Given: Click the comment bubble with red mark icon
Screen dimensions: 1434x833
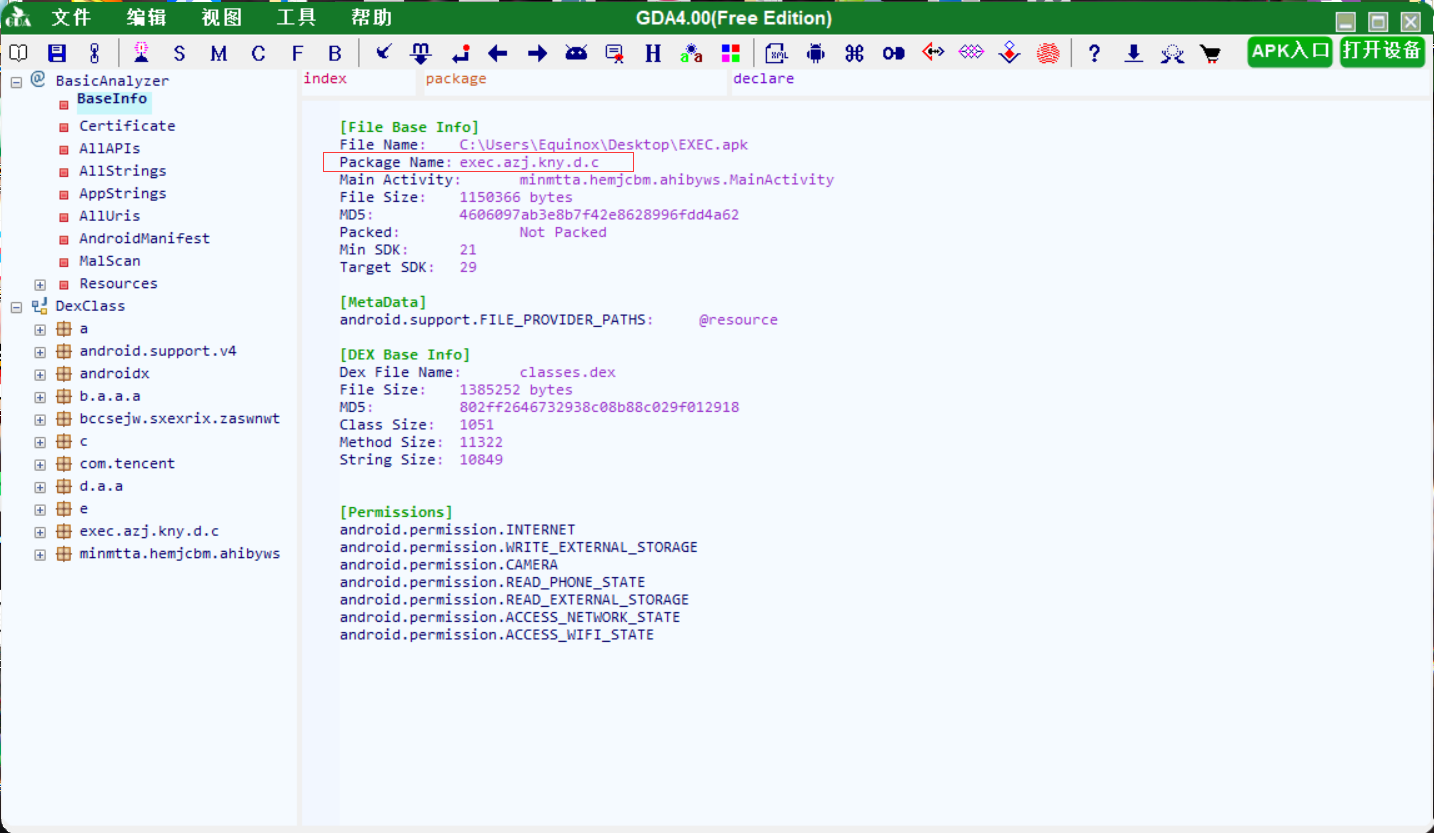Looking at the screenshot, I should point(615,54).
